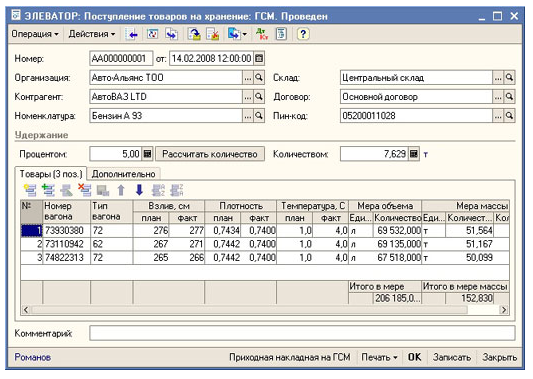This screenshot has width=533, height=379.
Task: Select wagon number 74822313 cell
Action: coord(67,257)
